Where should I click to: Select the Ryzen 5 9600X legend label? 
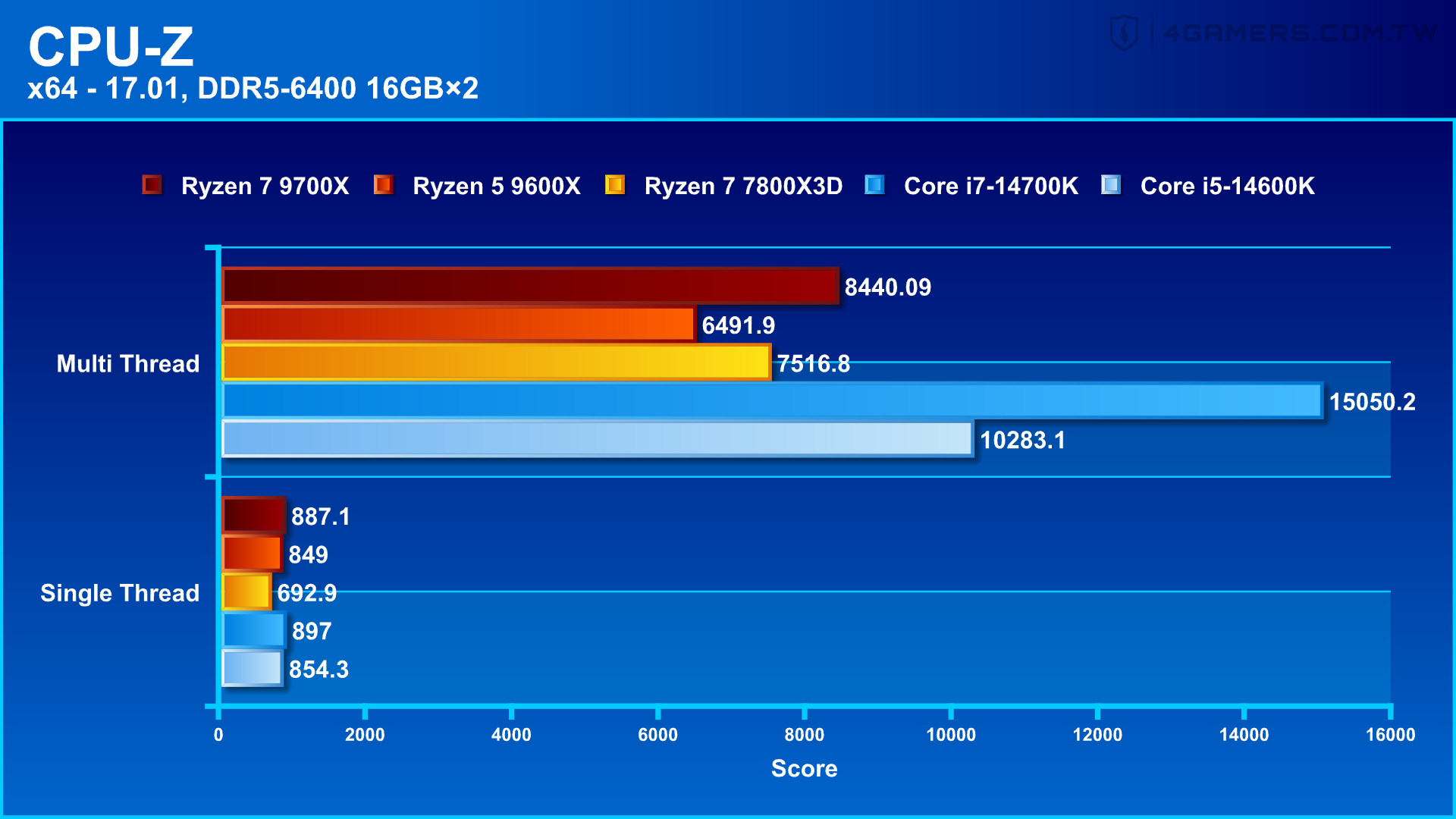pos(497,186)
